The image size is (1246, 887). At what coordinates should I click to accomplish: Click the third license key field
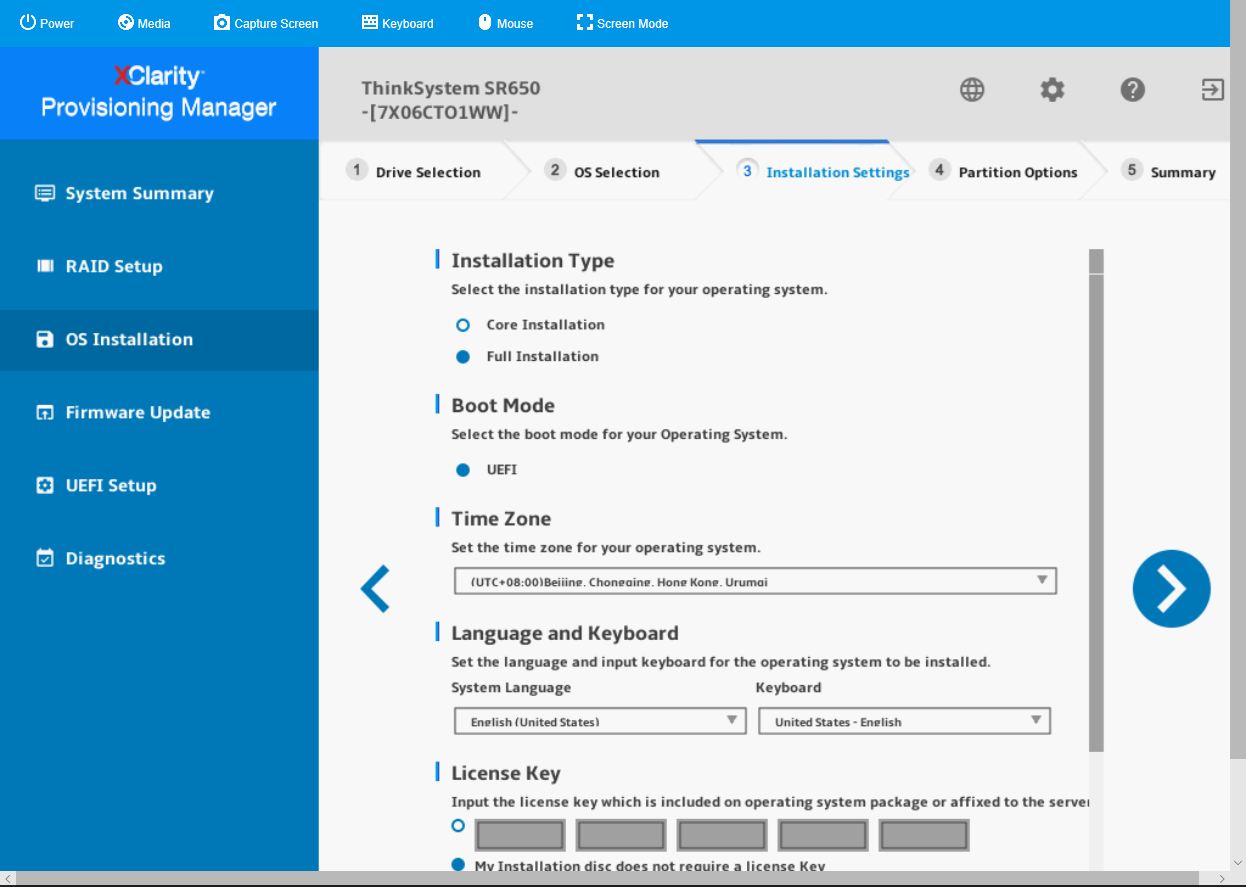tap(722, 835)
